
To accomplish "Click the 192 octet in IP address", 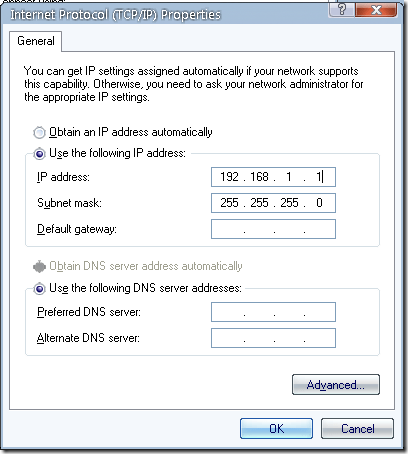I will click(229, 177).
